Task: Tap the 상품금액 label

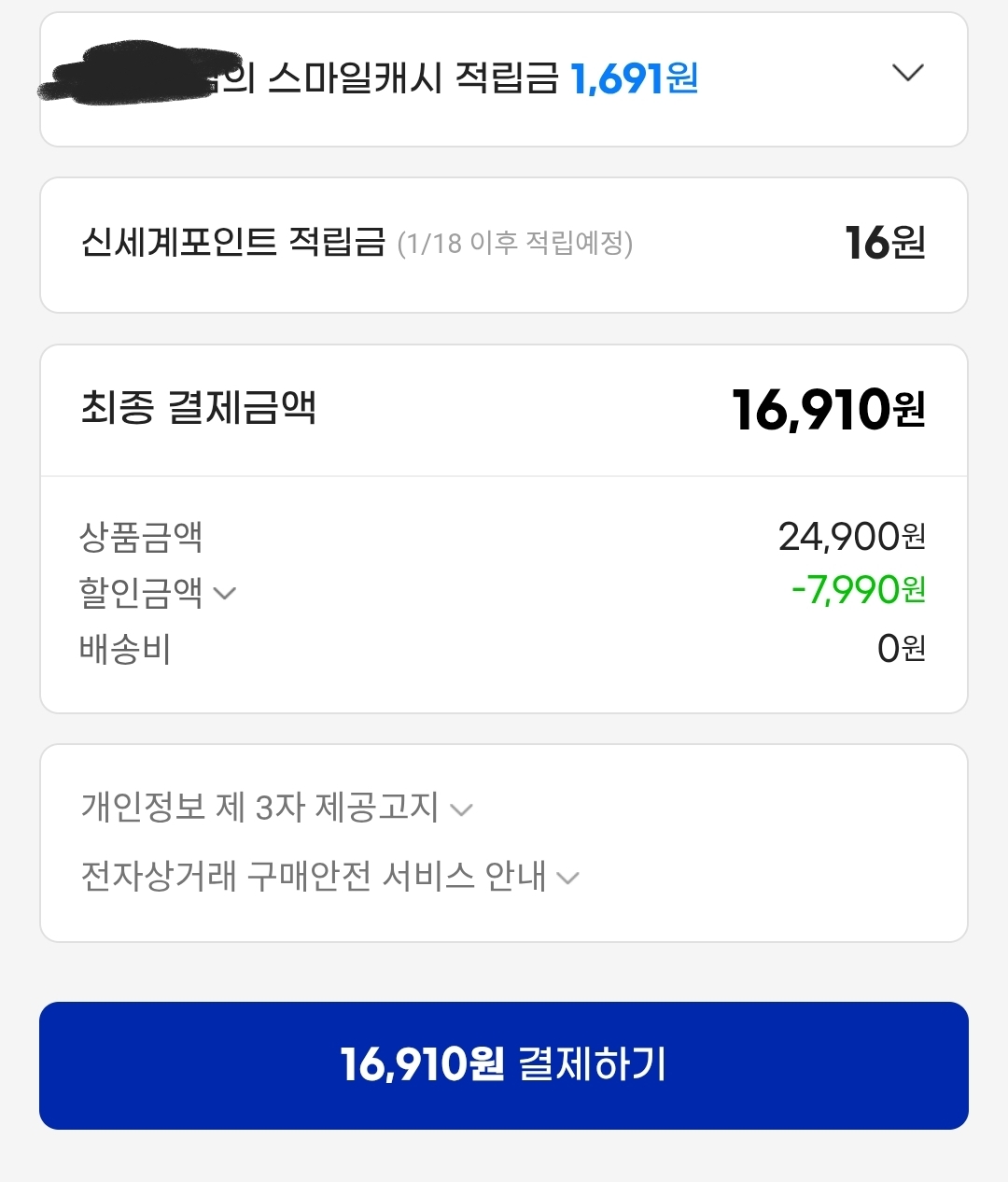Action: click(141, 537)
